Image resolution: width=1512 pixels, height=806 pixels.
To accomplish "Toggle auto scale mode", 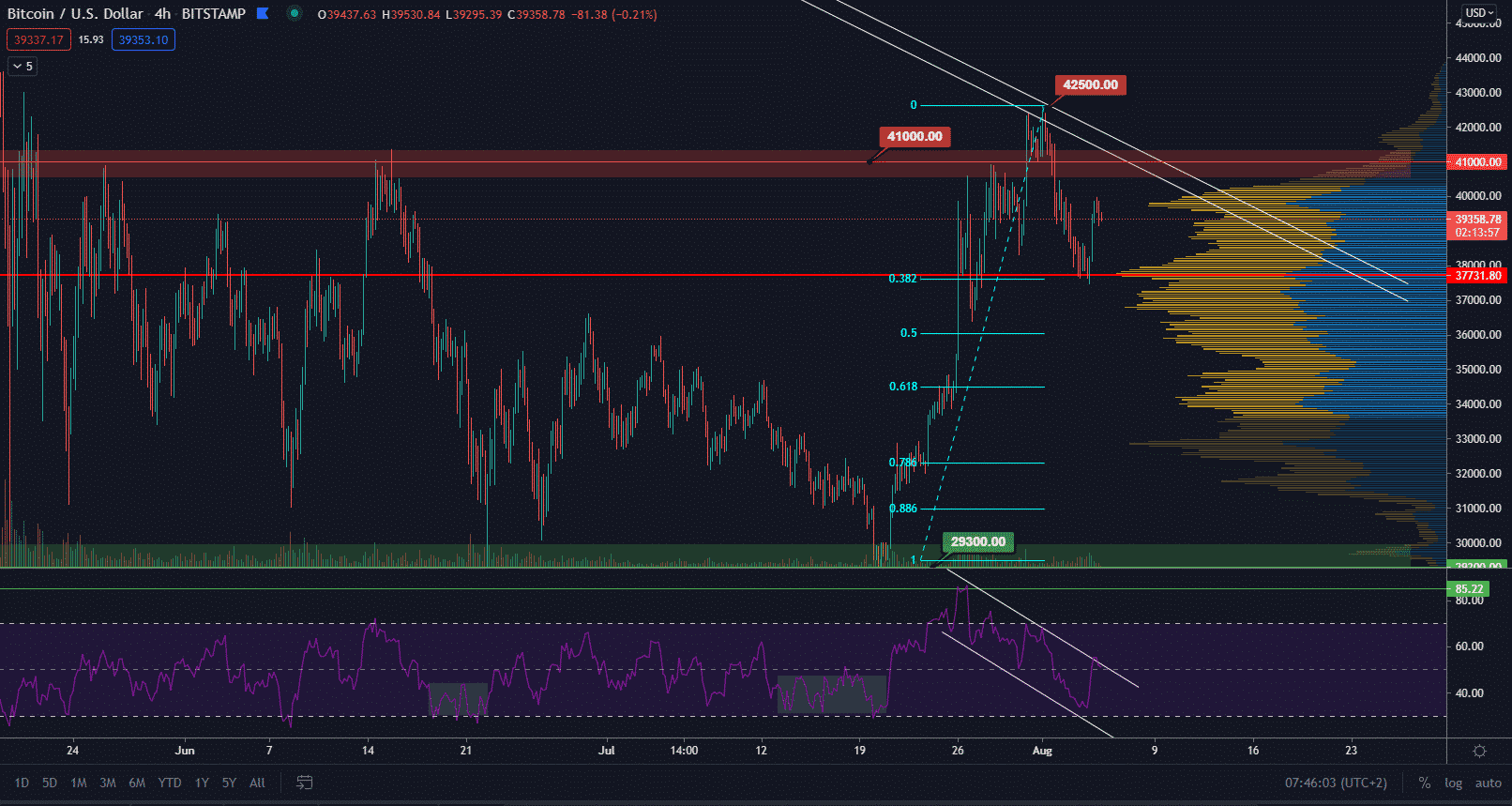I will pos(1488,783).
